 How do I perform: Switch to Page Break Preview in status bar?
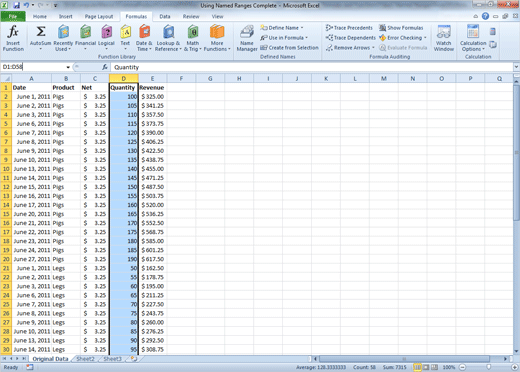pos(434,367)
